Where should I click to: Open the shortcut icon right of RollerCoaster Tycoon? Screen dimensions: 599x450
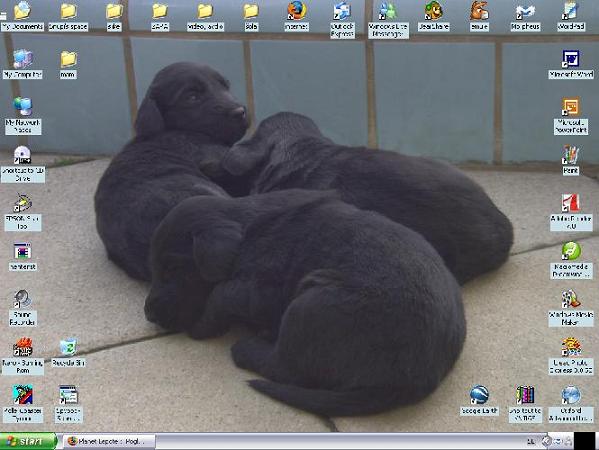coord(68,404)
